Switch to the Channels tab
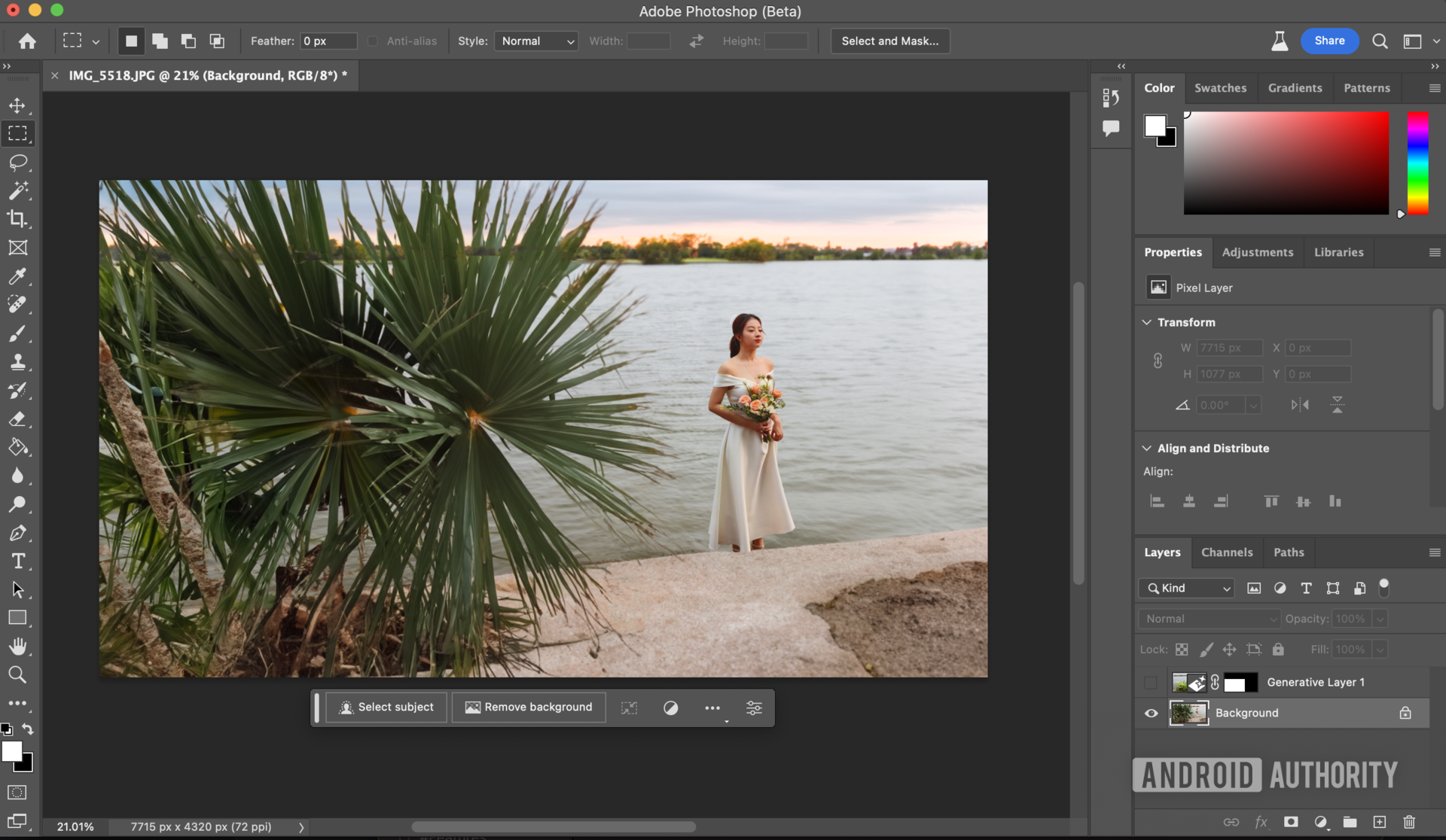The width and height of the screenshot is (1446, 840). 1226,552
